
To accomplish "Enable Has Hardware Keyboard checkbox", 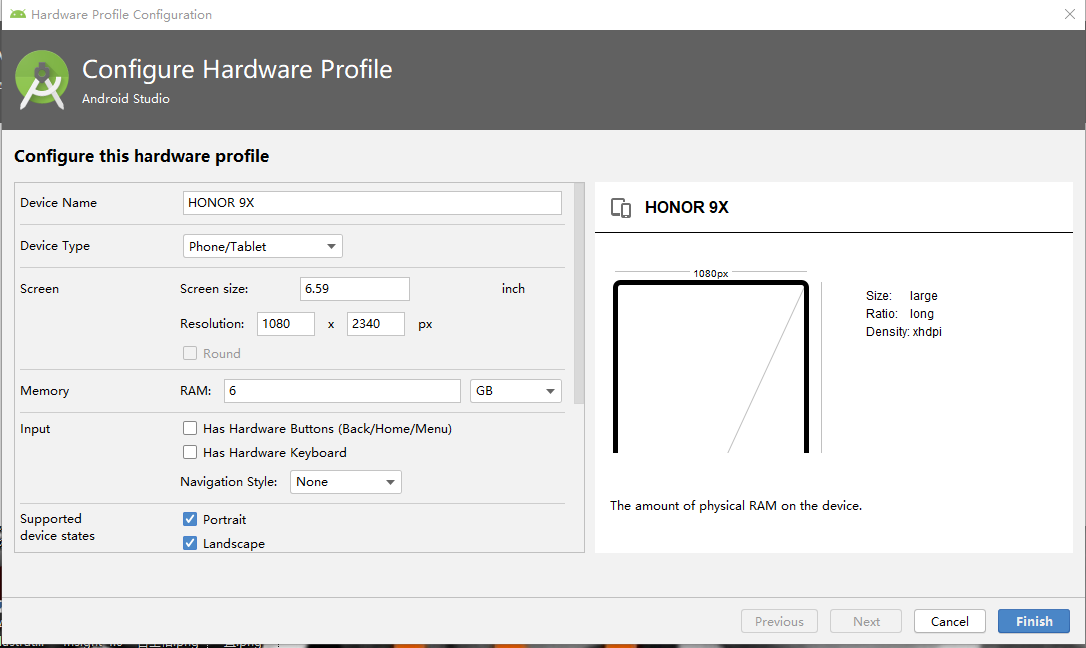I will point(190,452).
